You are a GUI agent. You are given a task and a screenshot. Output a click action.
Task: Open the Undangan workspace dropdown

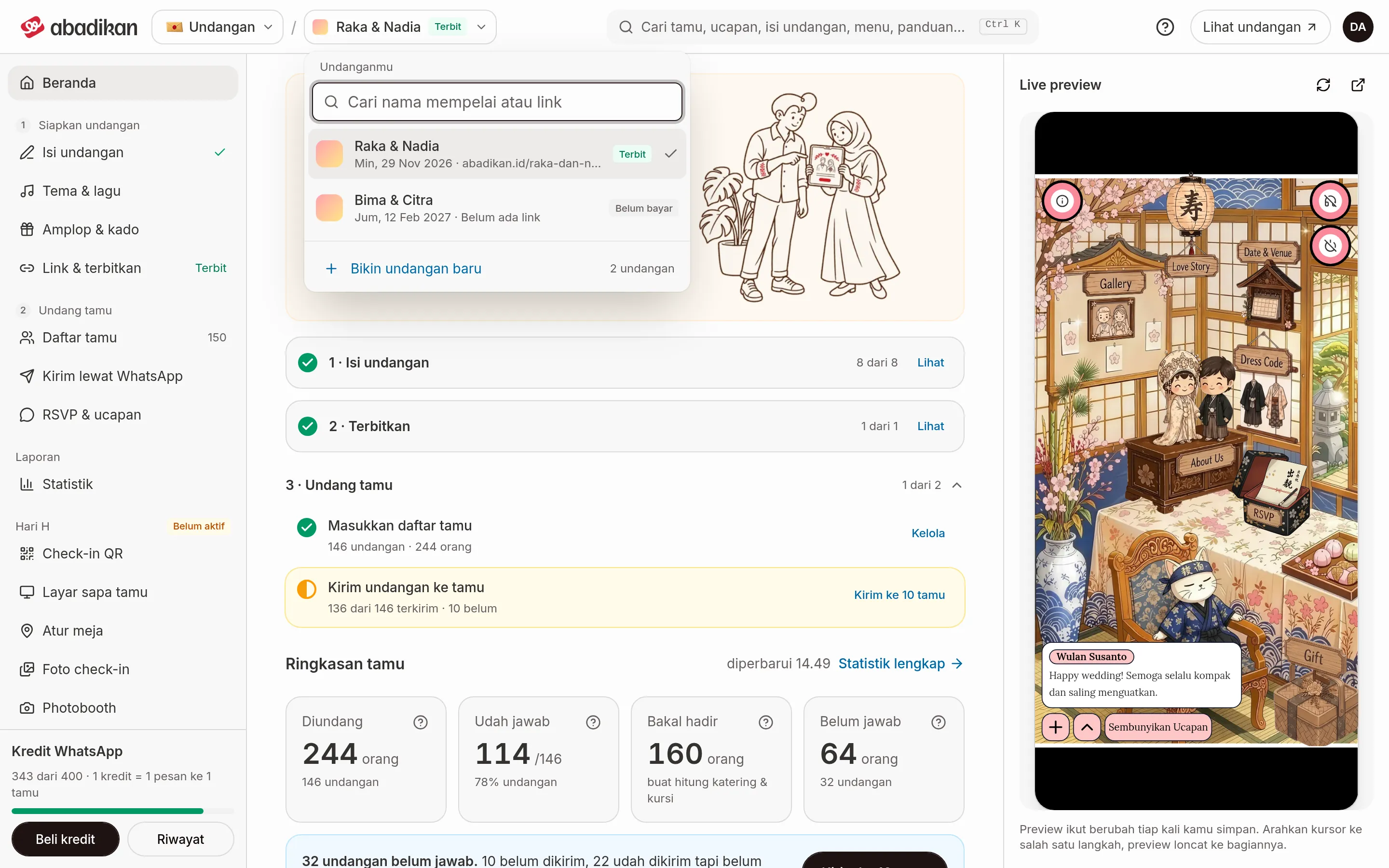click(x=218, y=27)
